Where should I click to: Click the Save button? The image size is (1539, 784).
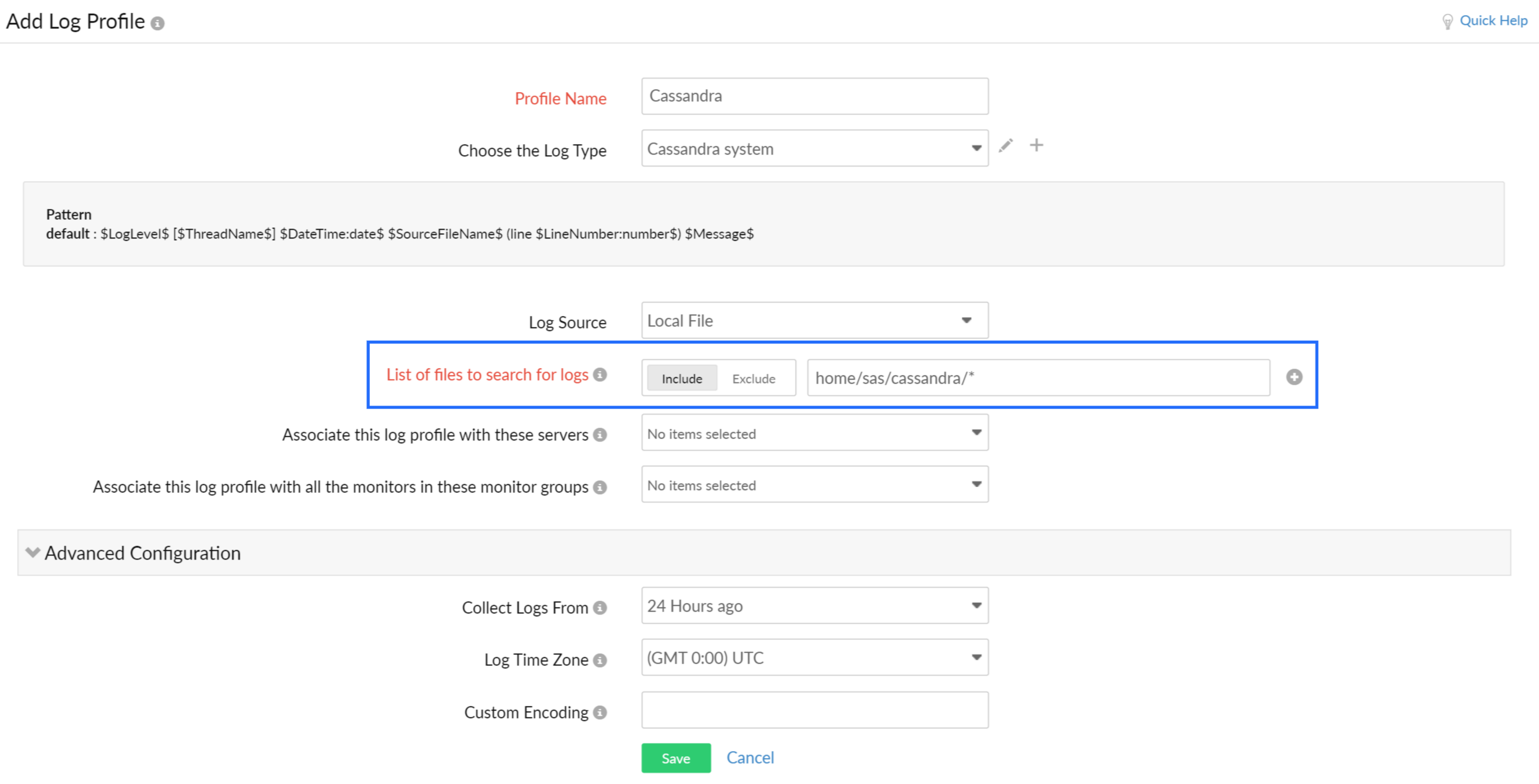pyautogui.click(x=676, y=758)
